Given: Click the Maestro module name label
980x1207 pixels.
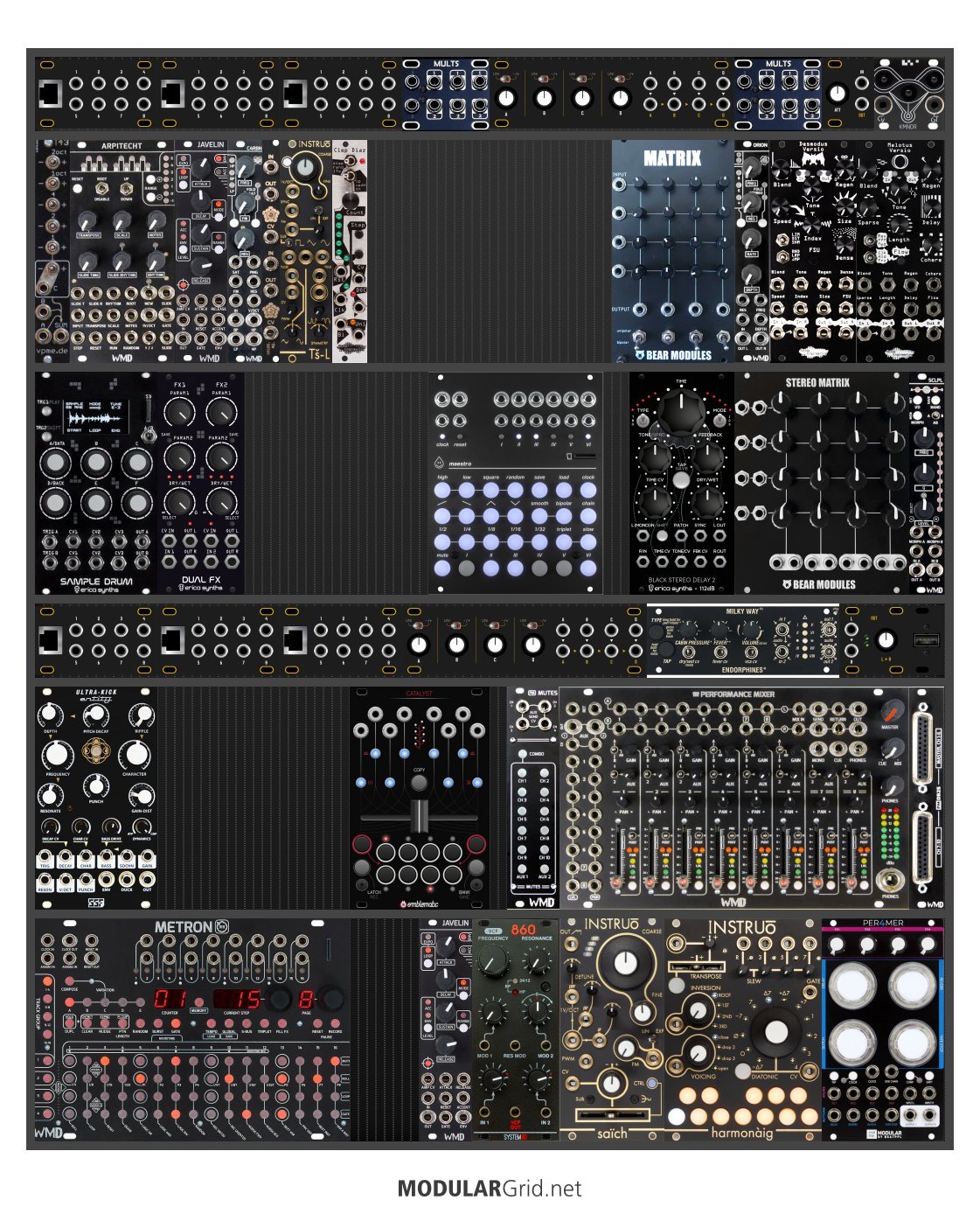Looking at the screenshot, I should [461, 464].
